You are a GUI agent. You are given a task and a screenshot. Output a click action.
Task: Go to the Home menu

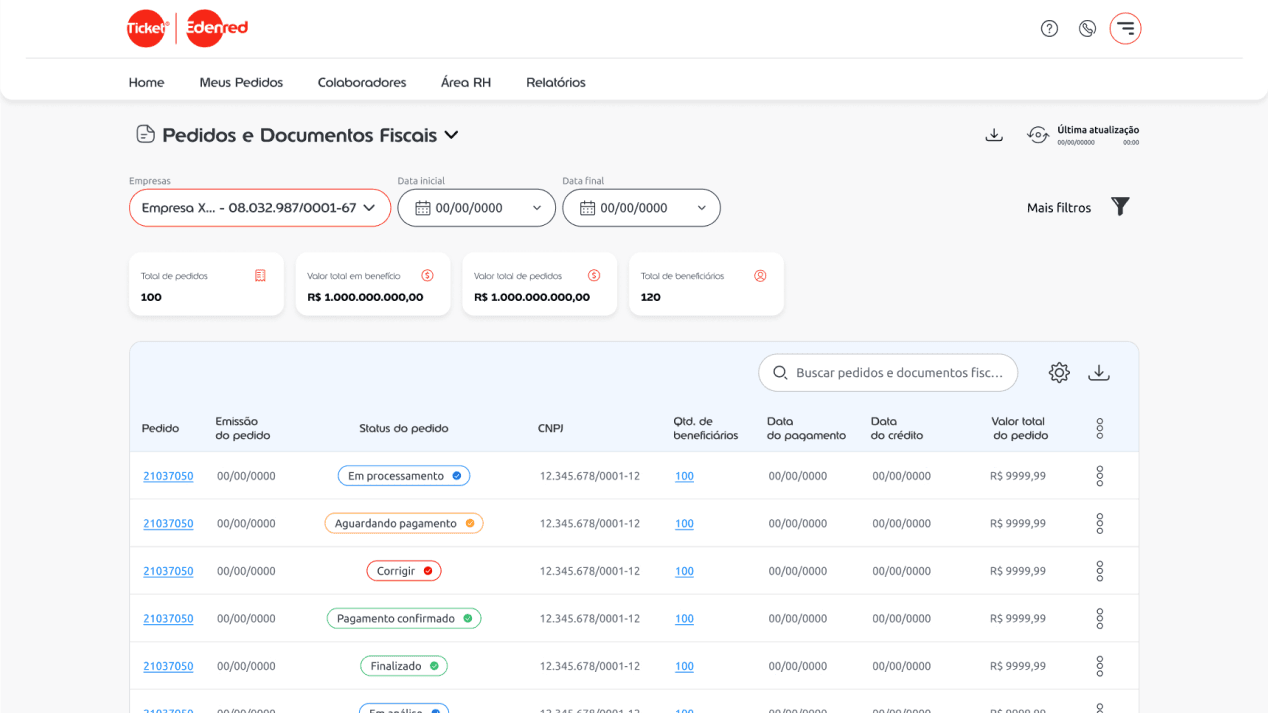(146, 82)
